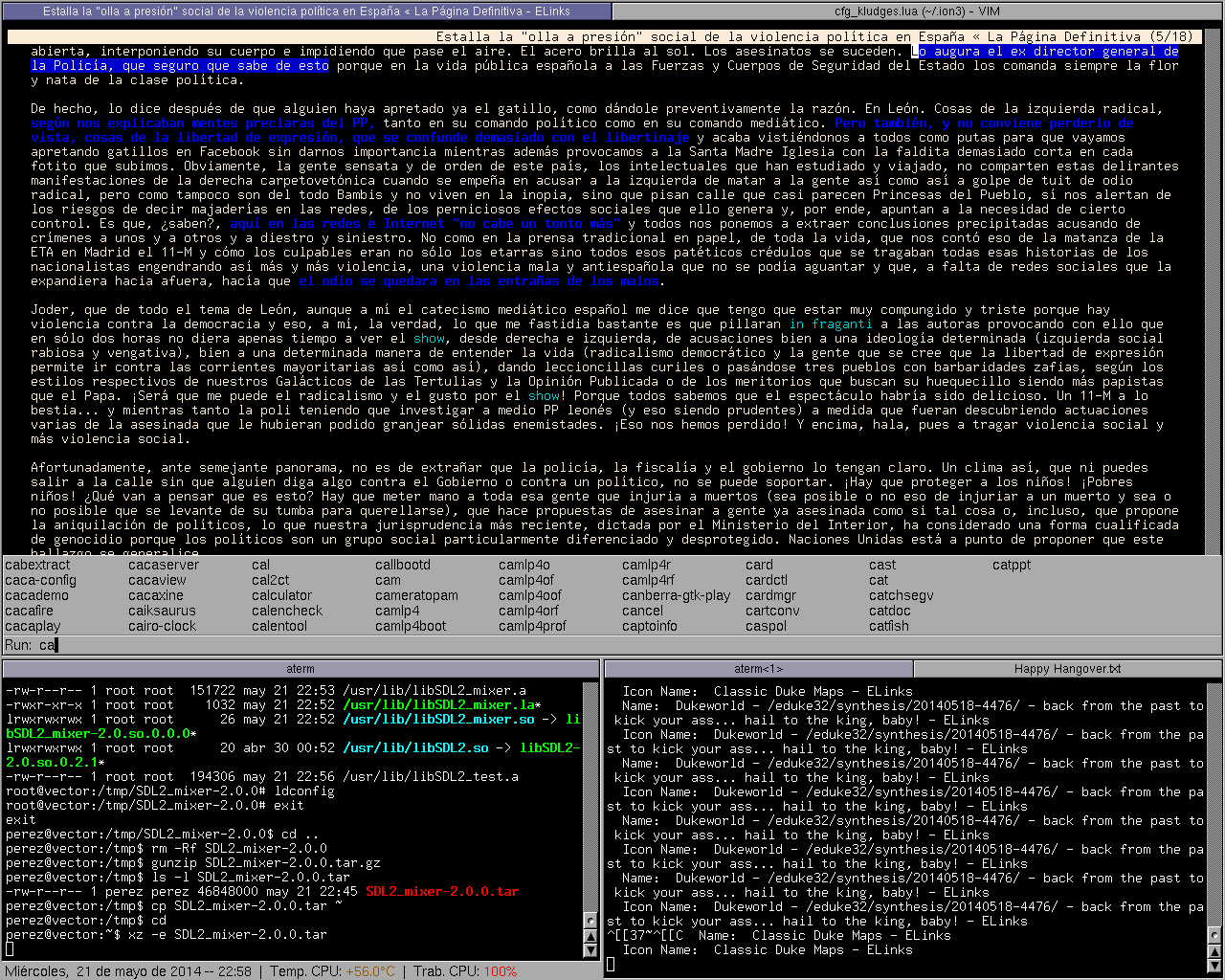Select 'cacaplay' in the completions

[33, 626]
